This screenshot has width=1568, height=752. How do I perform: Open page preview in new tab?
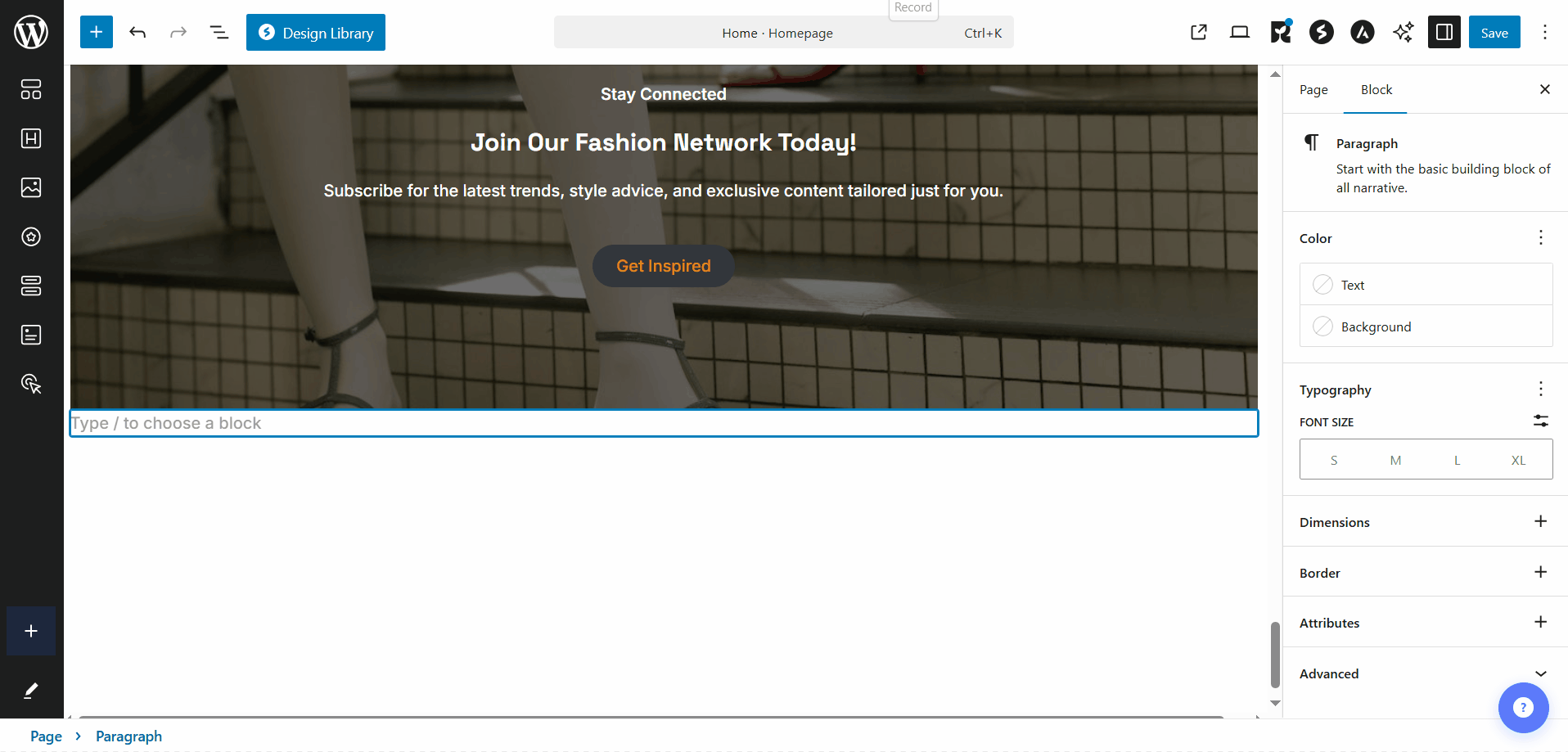tap(1199, 32)
